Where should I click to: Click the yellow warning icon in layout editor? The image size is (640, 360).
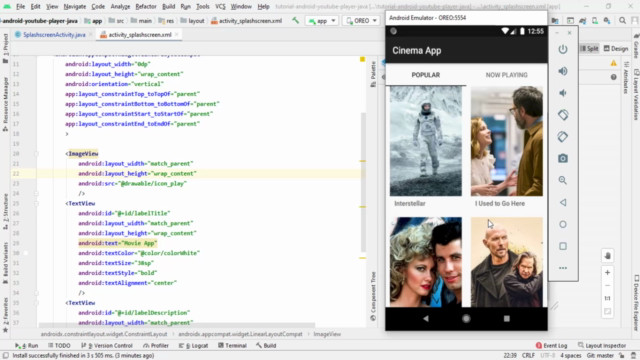(613, 63)
